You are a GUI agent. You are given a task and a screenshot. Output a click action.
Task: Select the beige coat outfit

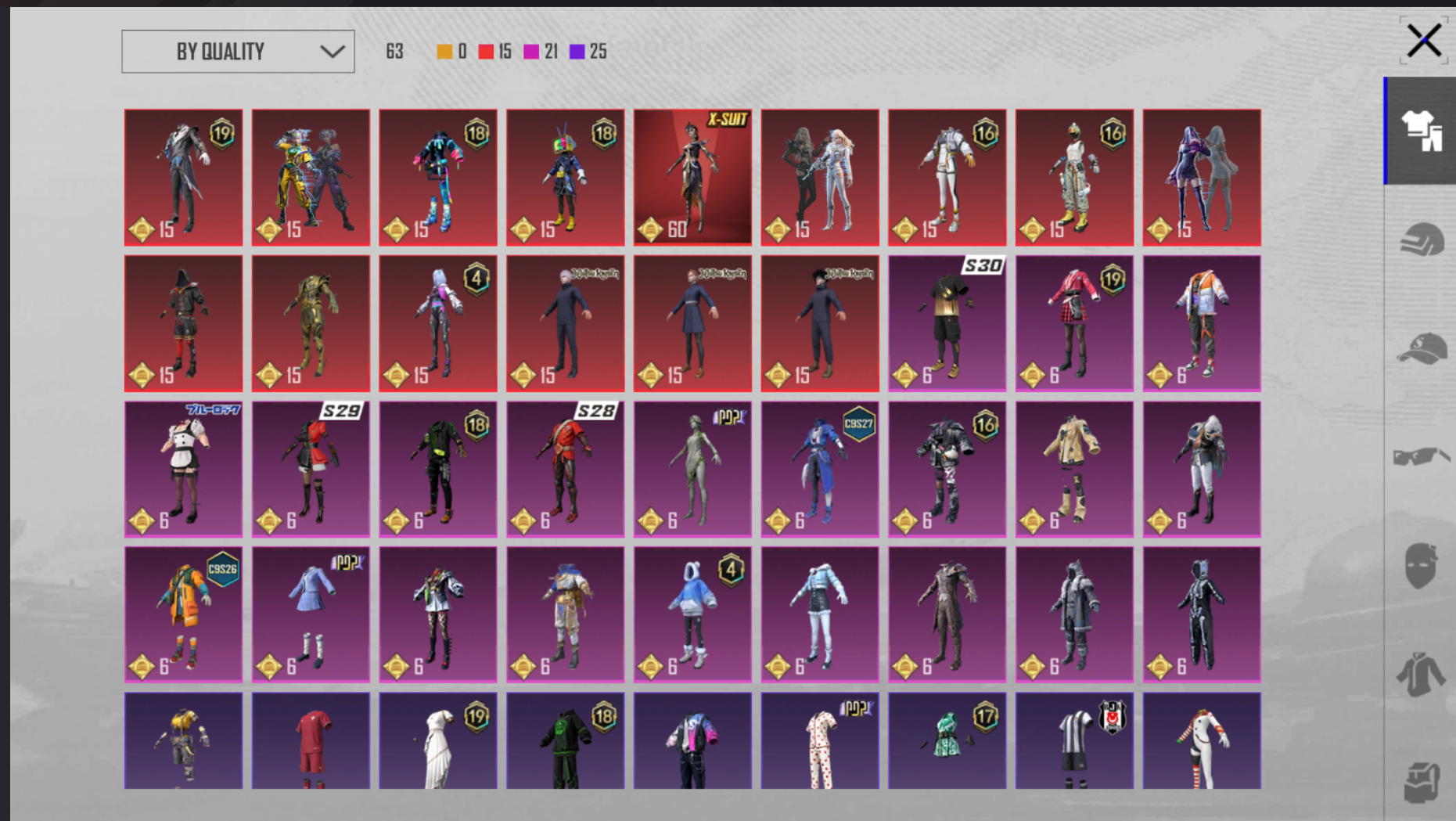coord(1075,469)
